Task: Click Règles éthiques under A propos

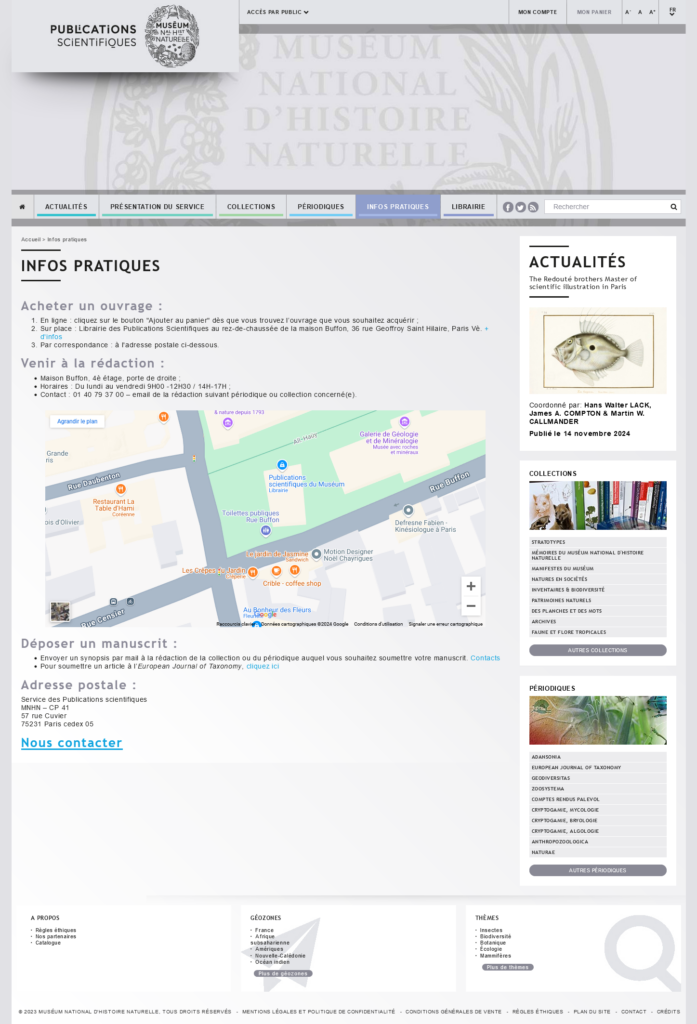Action: 56,931
